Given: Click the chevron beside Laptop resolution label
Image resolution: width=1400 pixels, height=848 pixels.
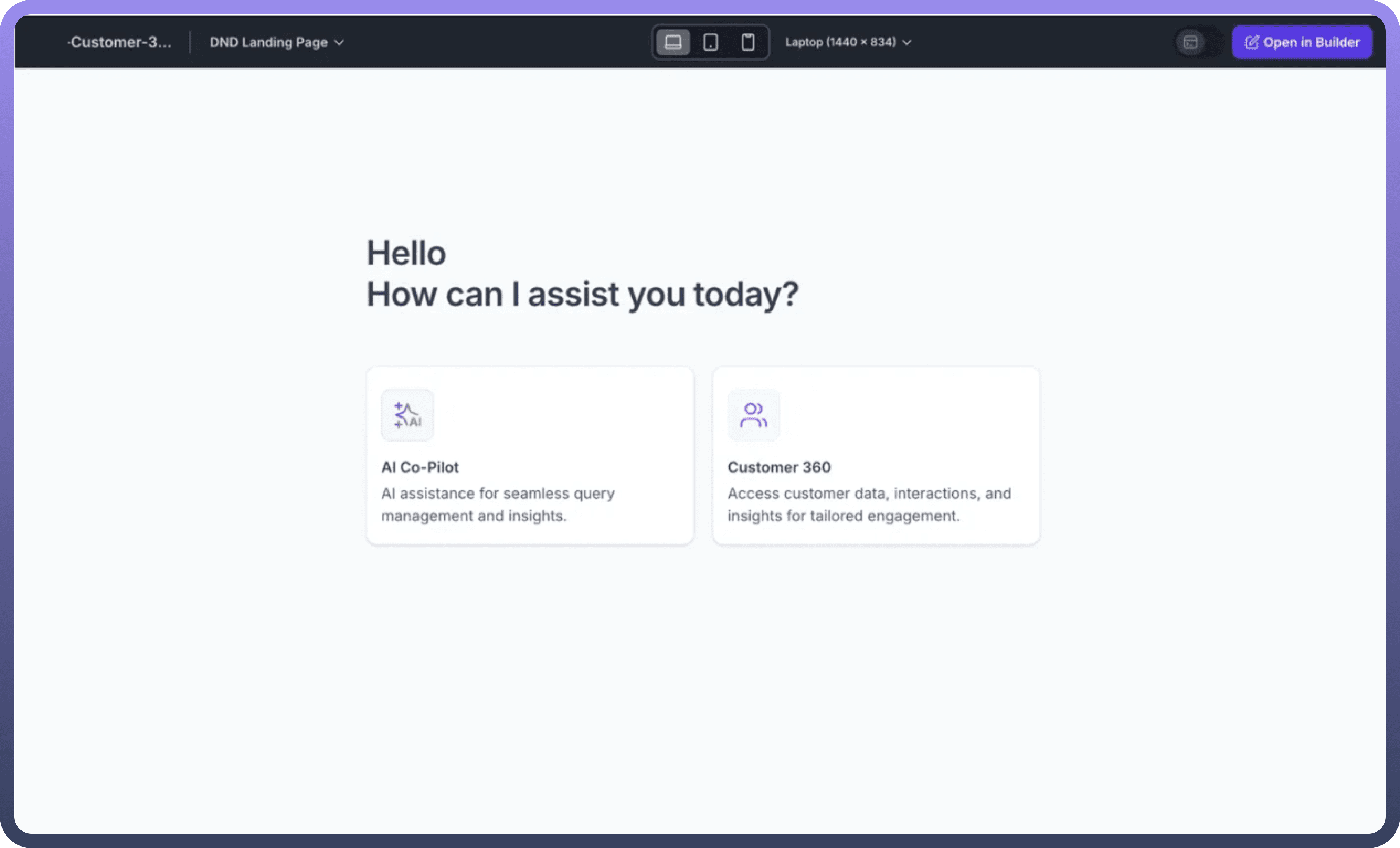Looking at the screenshot, I should 907,43.
